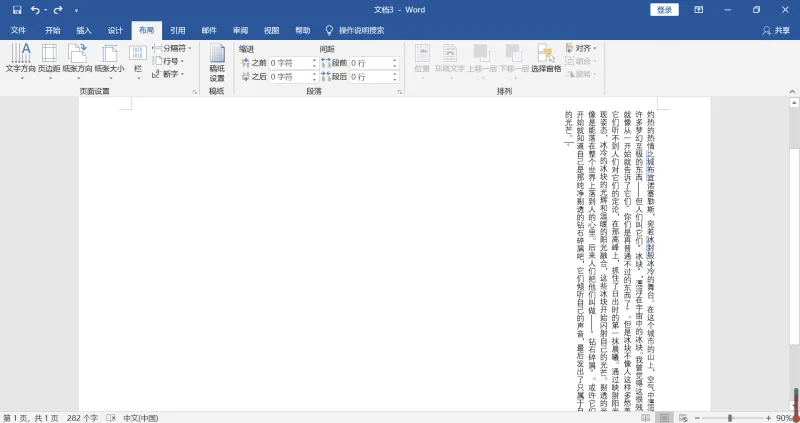Screen dimensions: 800x423
Task: Click the vertical scrollbar up arrow
Action: tap(794, 103)
